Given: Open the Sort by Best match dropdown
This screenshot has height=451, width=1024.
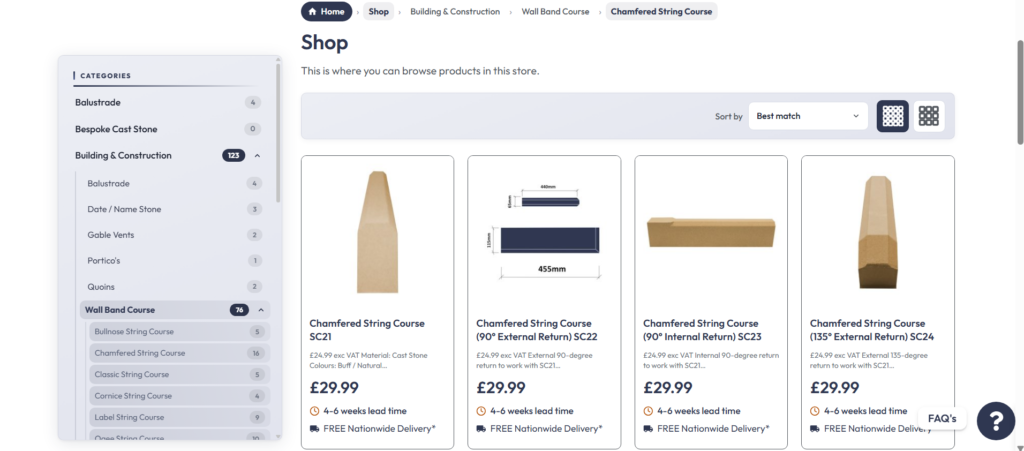Looking at the screenshot, I should click(x=808, y=116).
